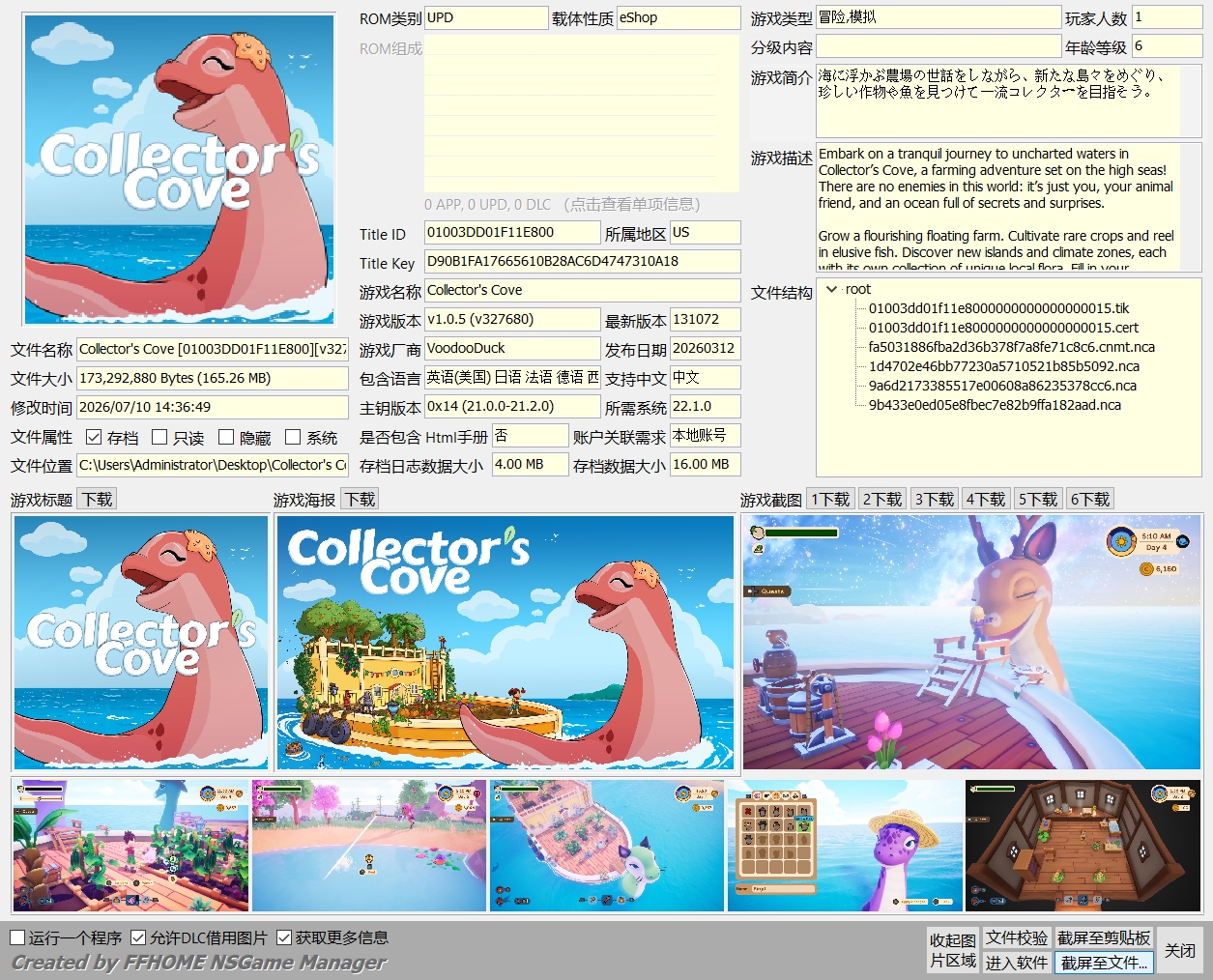Click '0 APP, 0 UPD, 0 DLC' info text
Viewport: 1213px width, 980px height.
click(487, 205)
